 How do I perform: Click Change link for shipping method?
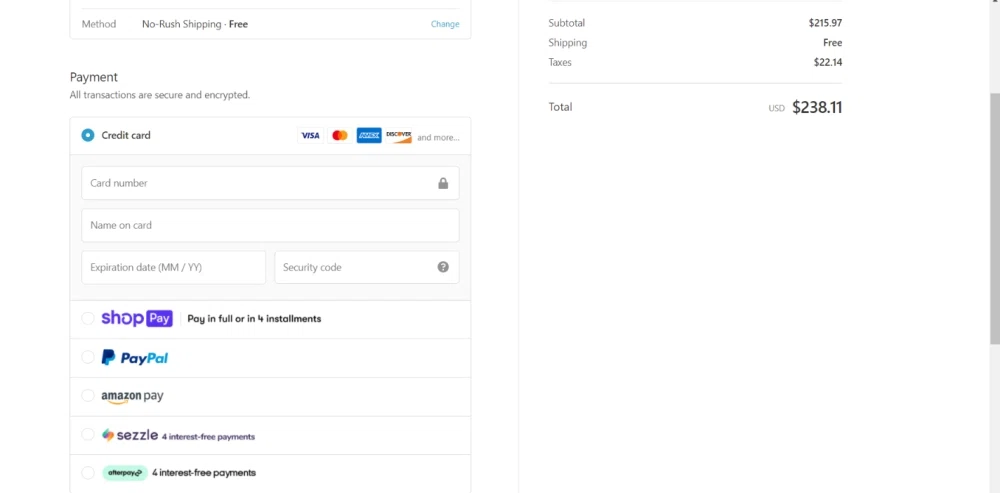coord(445,24)
